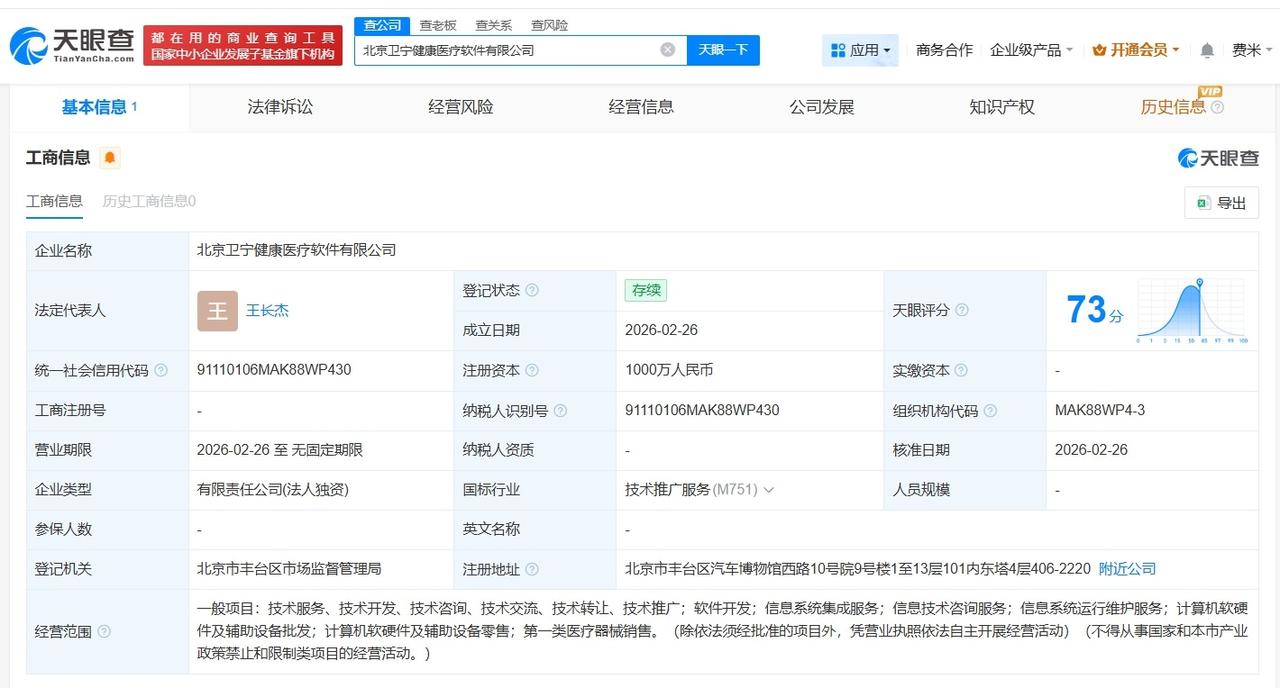Open the 历史工商信息 tab
This screenshot has height=688, width=1280.
point(149,202)
